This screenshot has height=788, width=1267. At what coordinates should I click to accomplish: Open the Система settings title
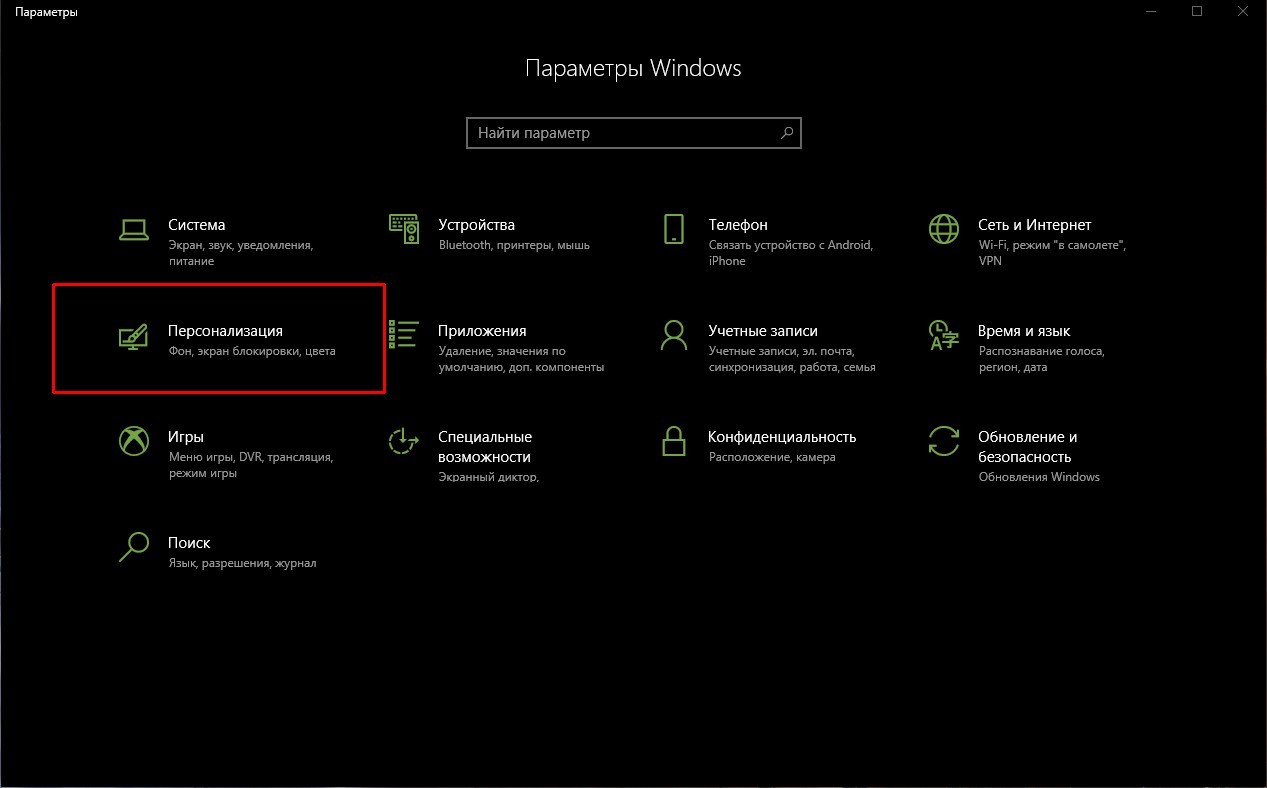tap(197, 225)
